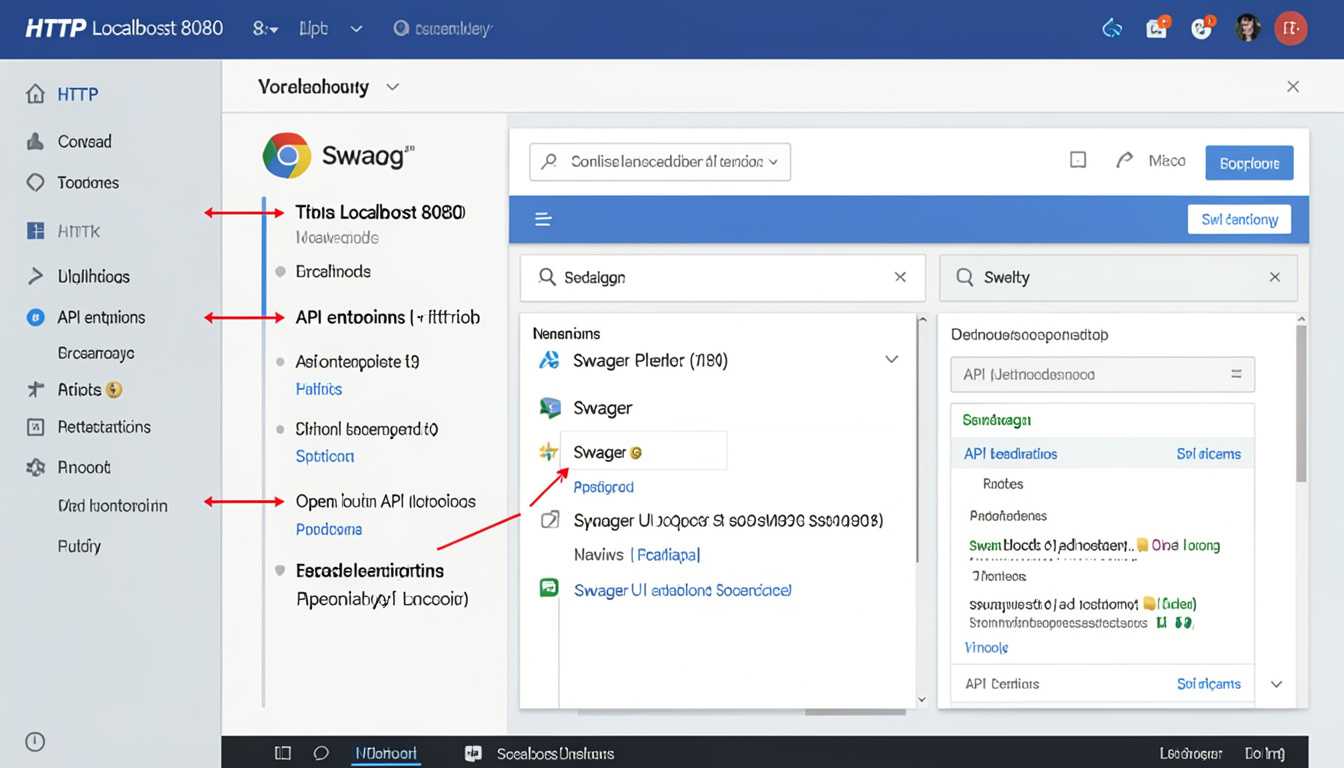1344x768 pixels.
Task: Click the info icon at sidebar bottom
Action: point(35,741)
